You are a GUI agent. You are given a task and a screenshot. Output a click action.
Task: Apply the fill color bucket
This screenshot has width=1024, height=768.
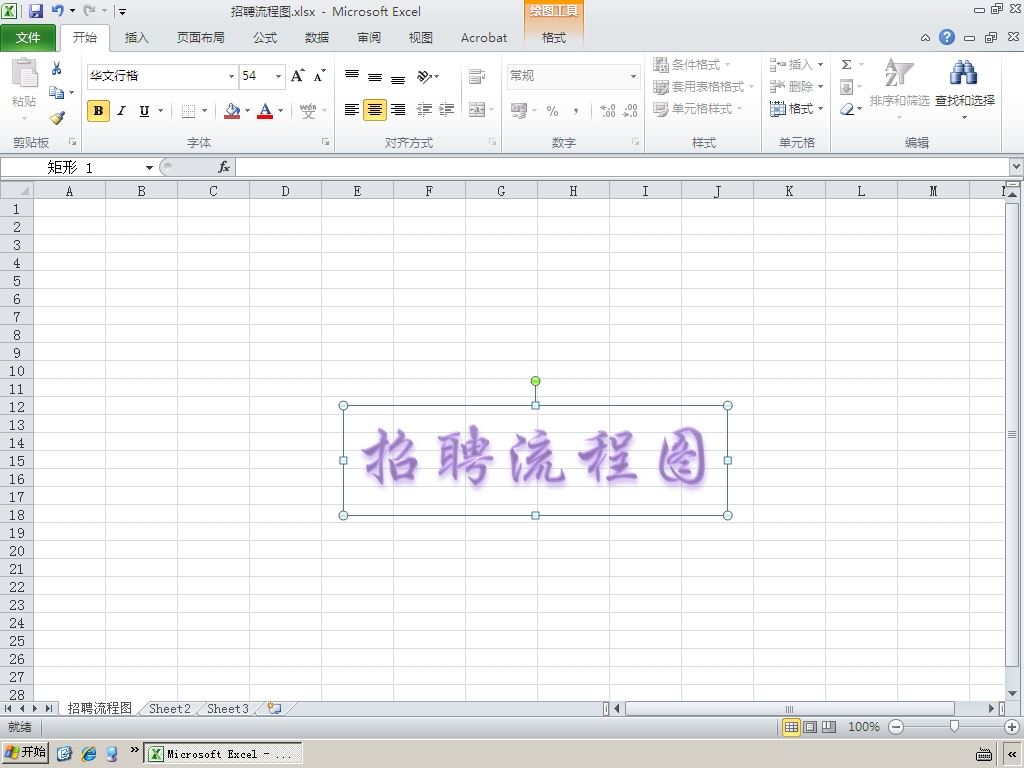click(232, 110)
